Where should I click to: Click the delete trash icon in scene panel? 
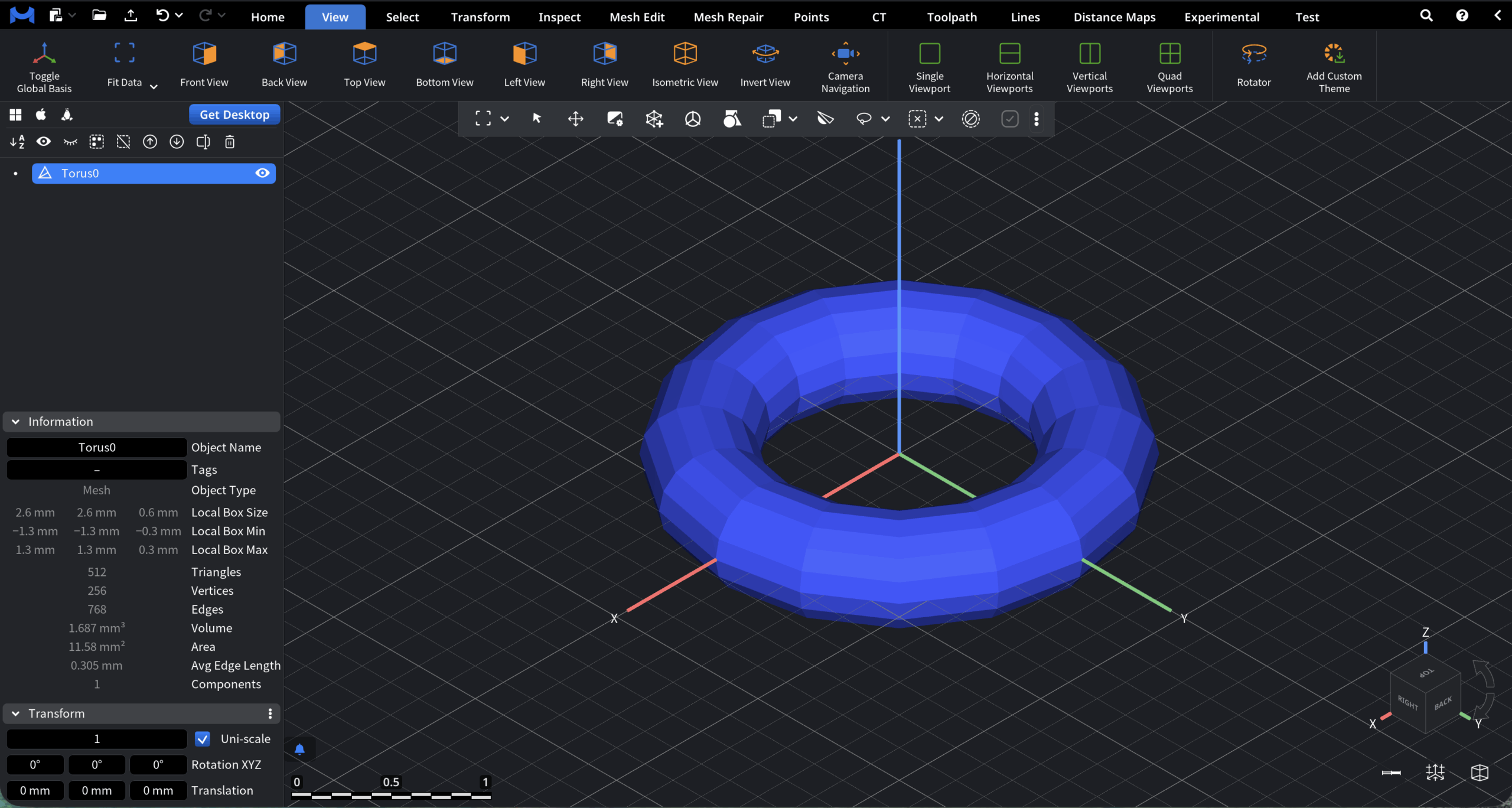(230, 142)
